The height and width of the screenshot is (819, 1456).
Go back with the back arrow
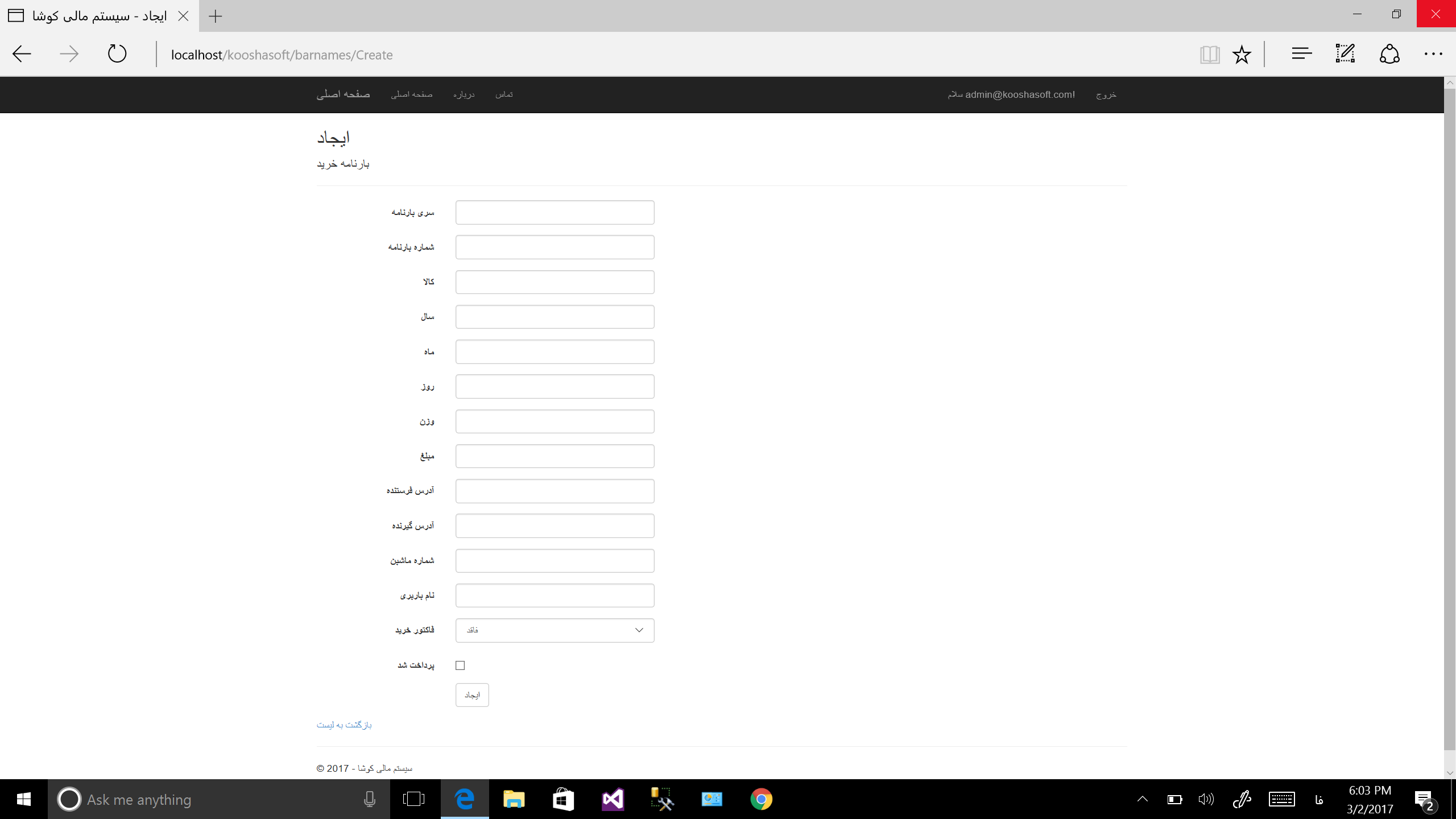click(22, 54)
